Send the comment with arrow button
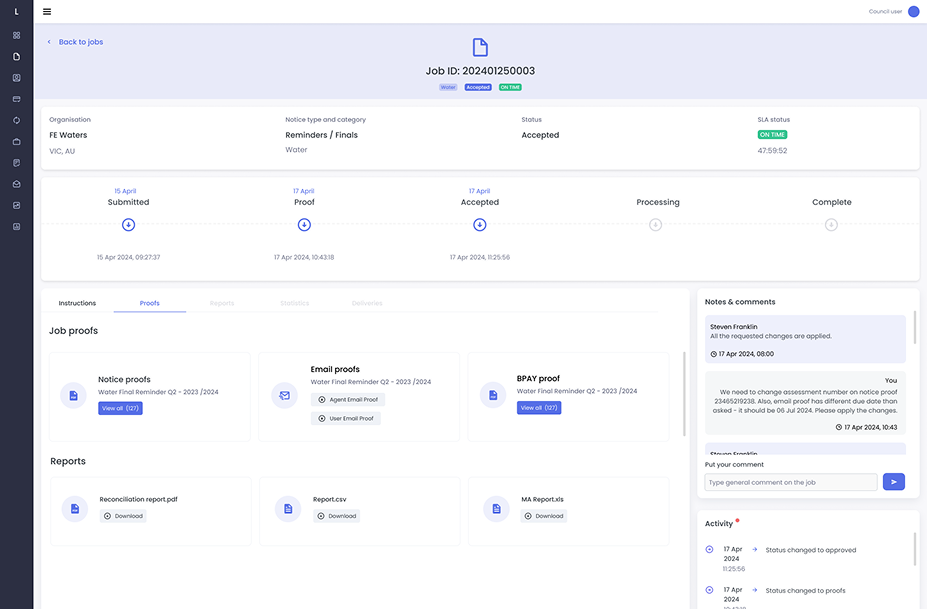 click(894, 482)
